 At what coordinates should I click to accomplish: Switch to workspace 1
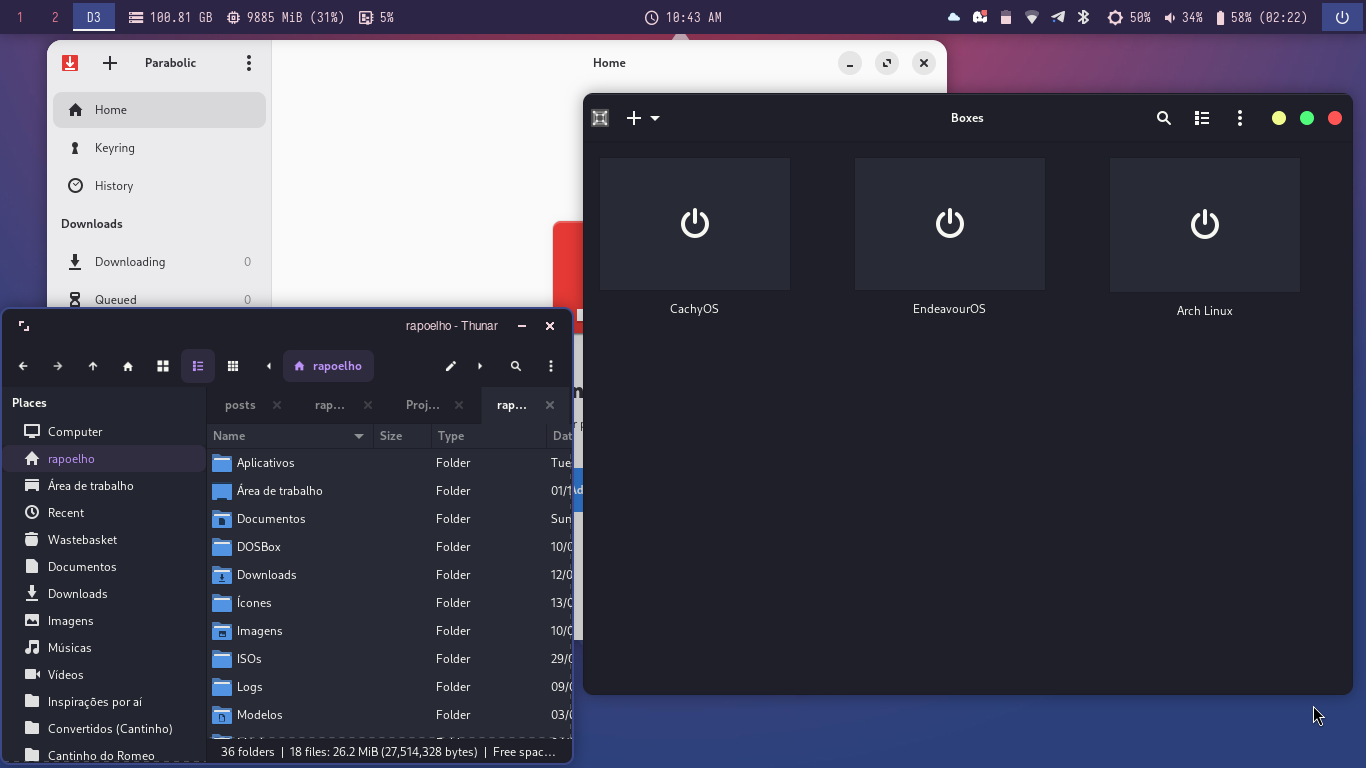[x=20, y=17]
